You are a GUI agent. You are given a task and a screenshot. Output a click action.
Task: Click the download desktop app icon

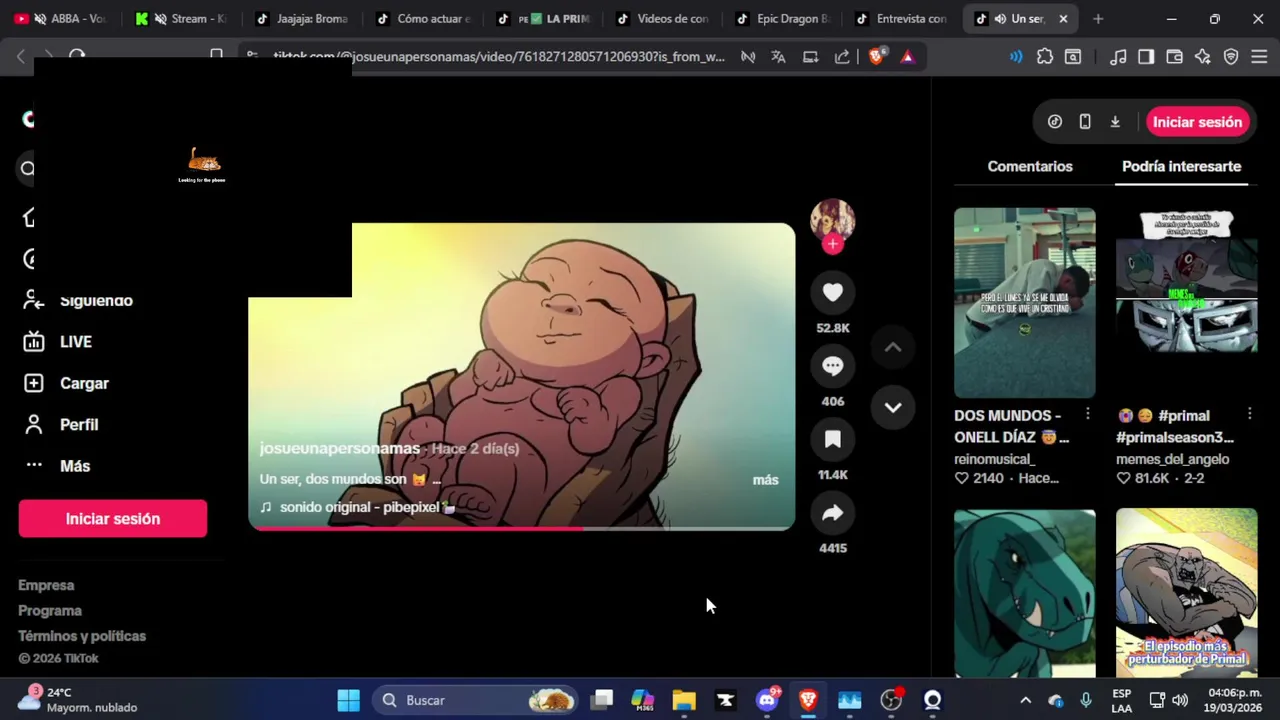pos(1115,122)
